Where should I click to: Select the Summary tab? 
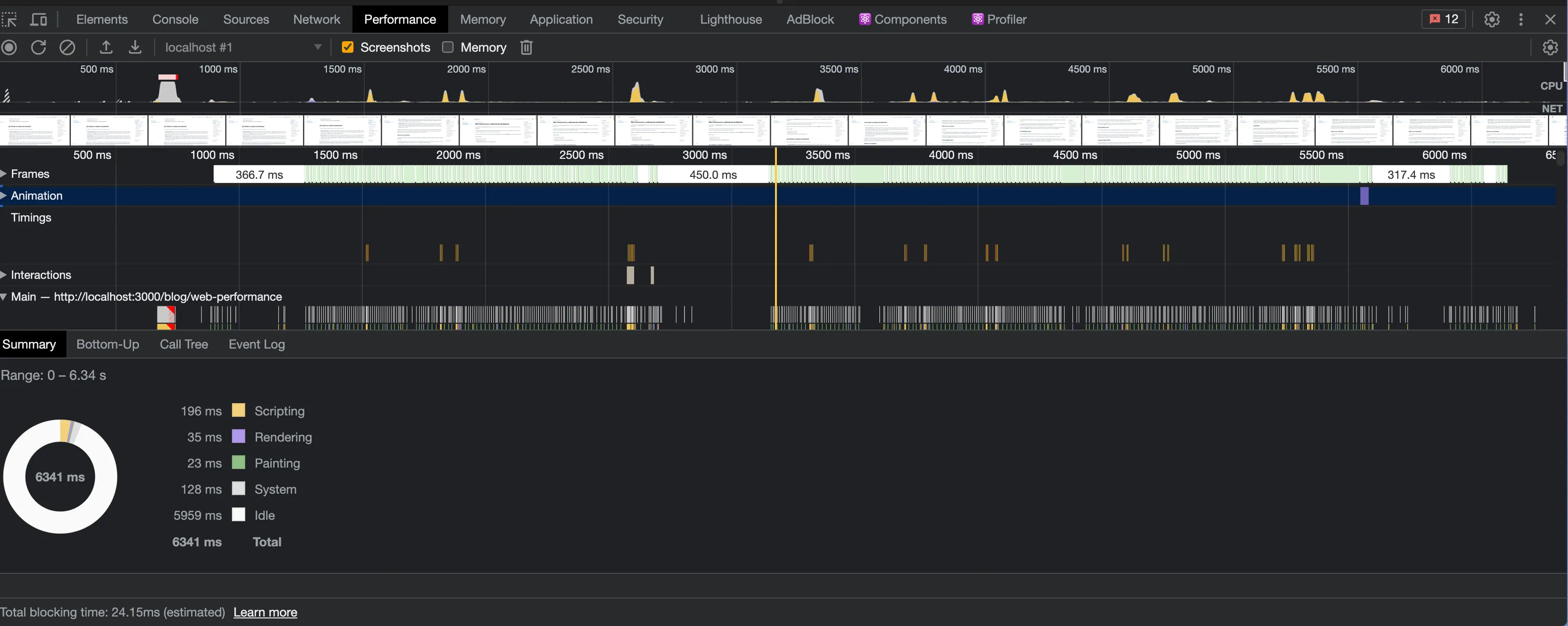point(29,344)
